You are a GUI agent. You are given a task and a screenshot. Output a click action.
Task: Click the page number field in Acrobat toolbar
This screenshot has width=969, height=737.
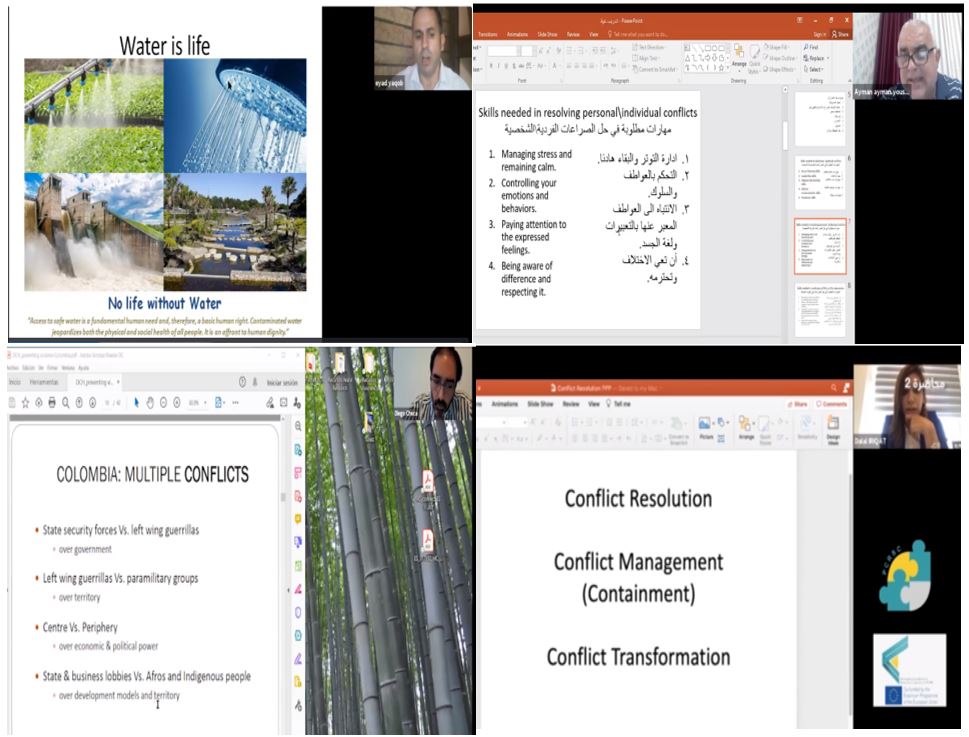(109, 403)
